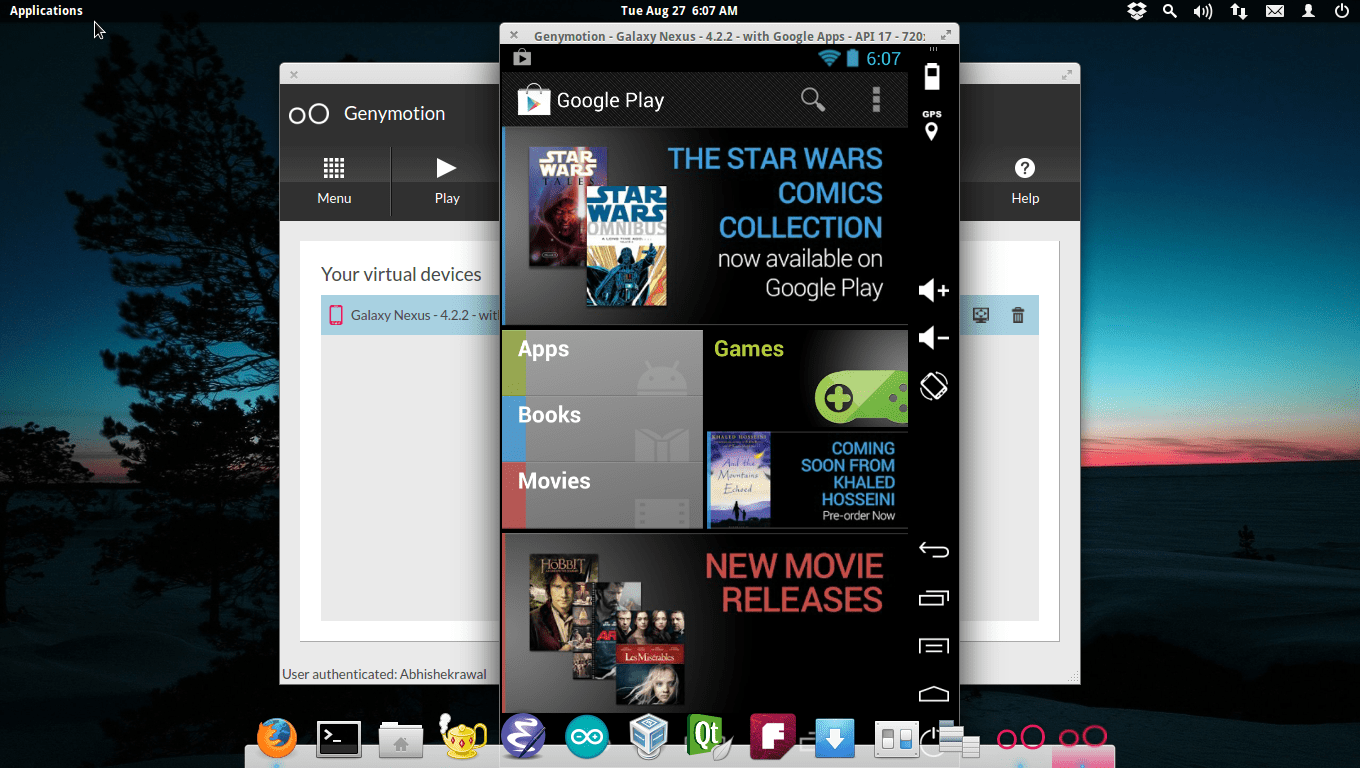Launch Arduino IDE from the dock
Viewport: 1360px width, 768px height.
pos(586,739)
